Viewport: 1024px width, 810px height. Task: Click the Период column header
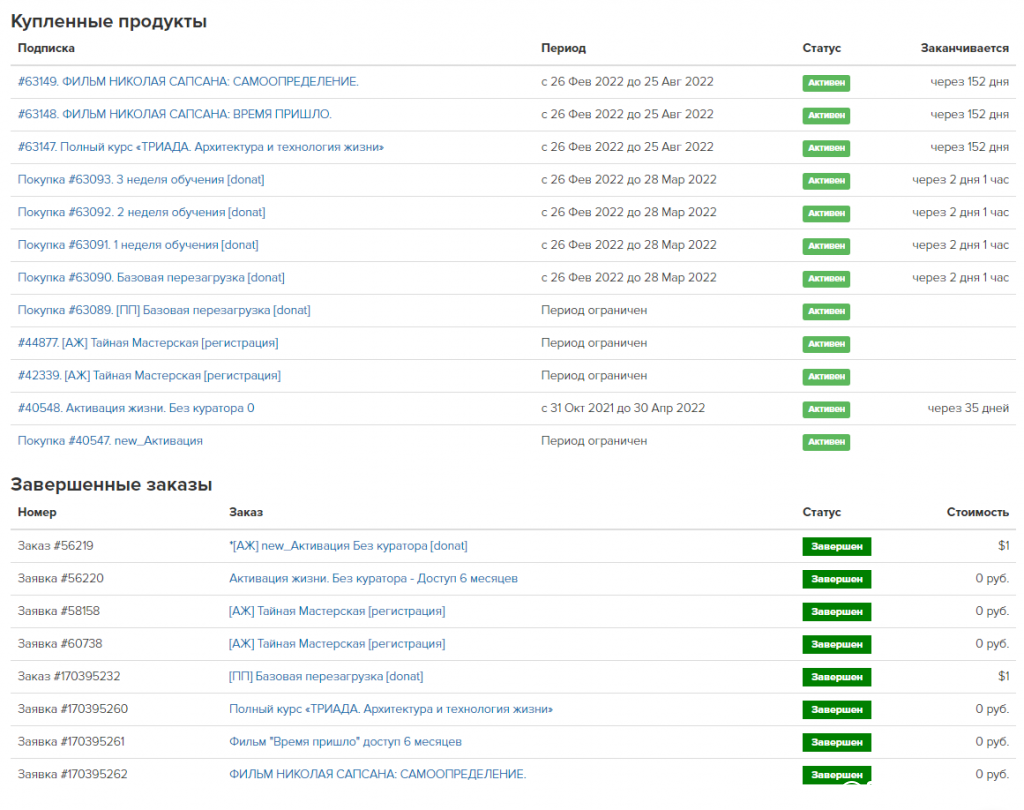(563, 48)
